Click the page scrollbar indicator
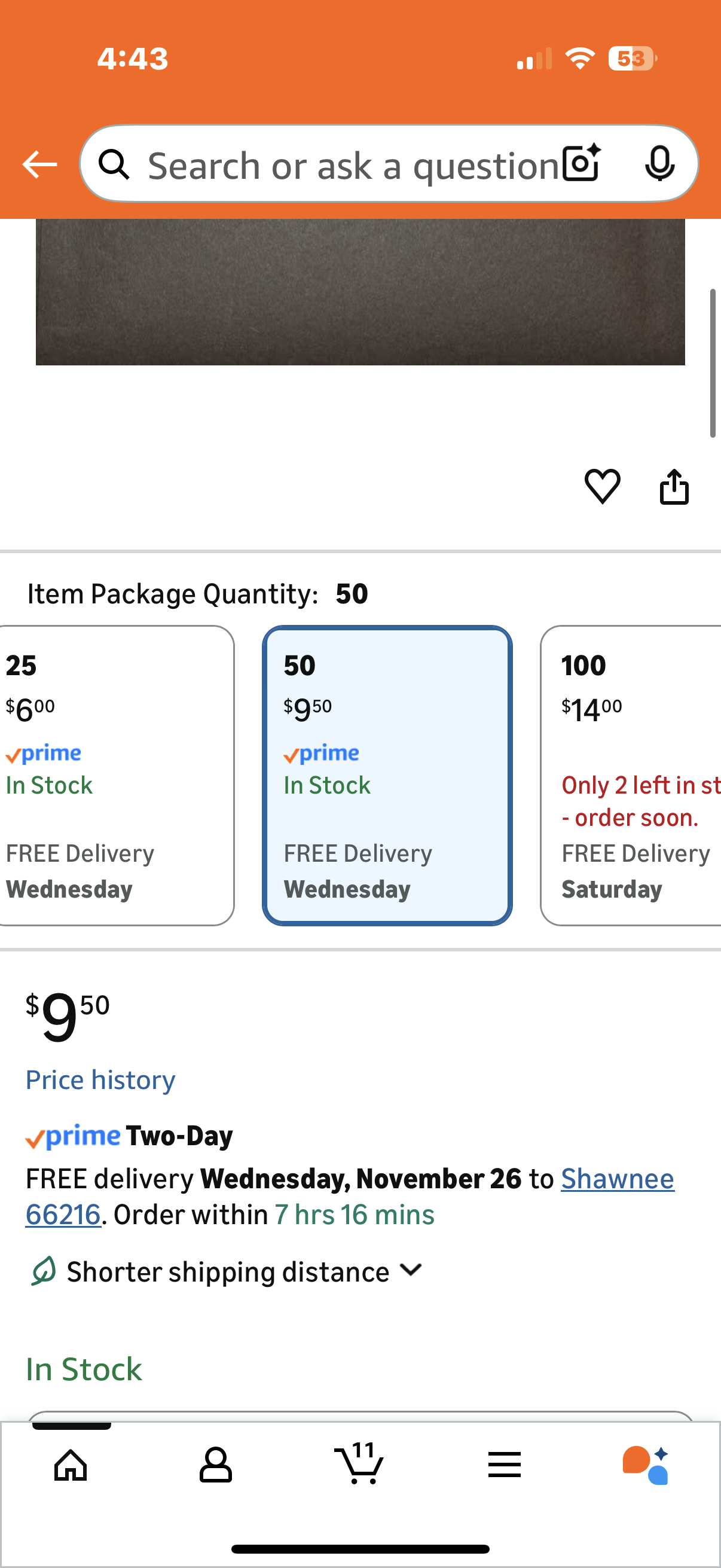This screenshot has width=721, height=1568. (713, 364)
